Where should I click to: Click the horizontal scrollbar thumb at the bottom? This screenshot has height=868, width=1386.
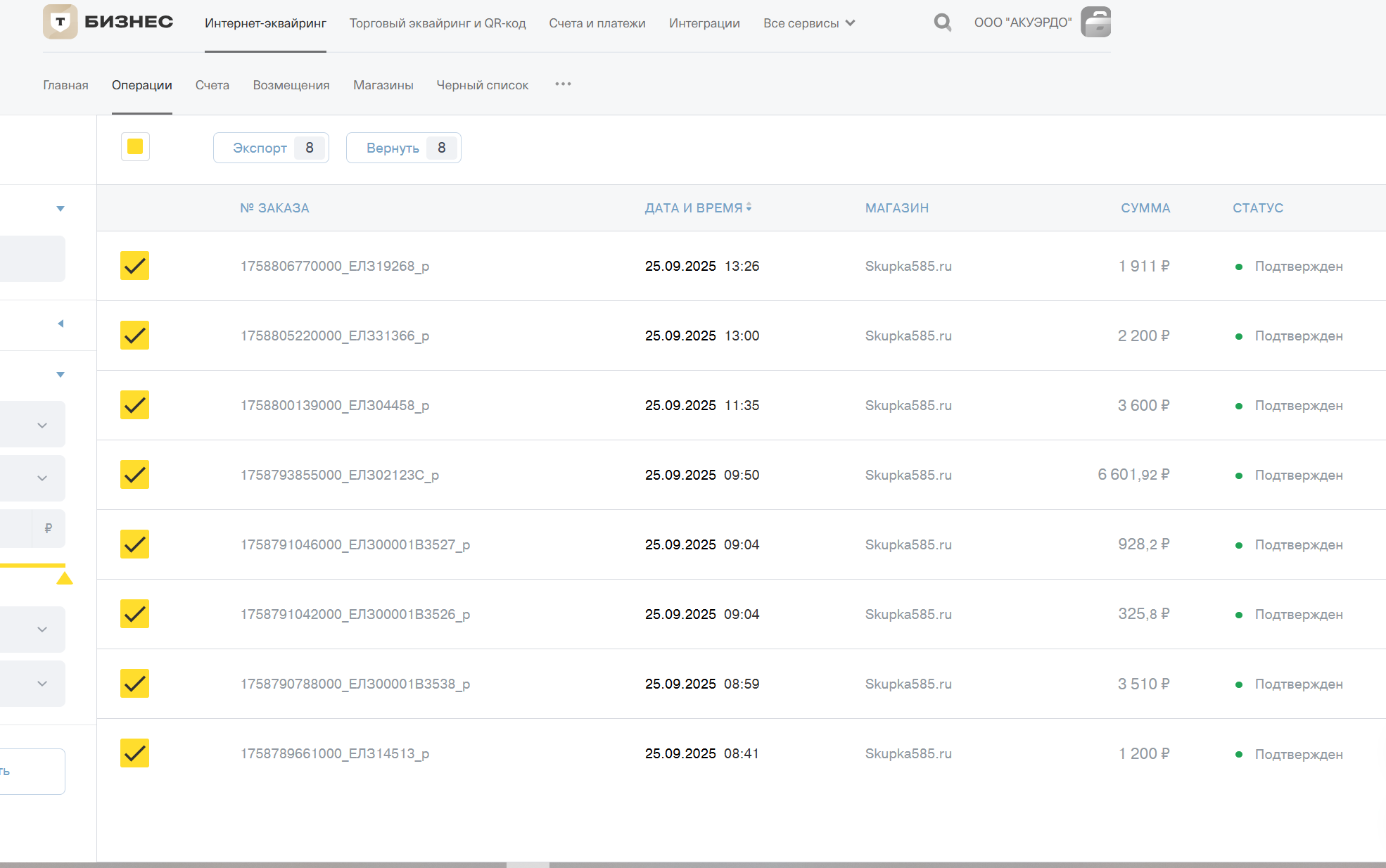(x=528, y=864)
